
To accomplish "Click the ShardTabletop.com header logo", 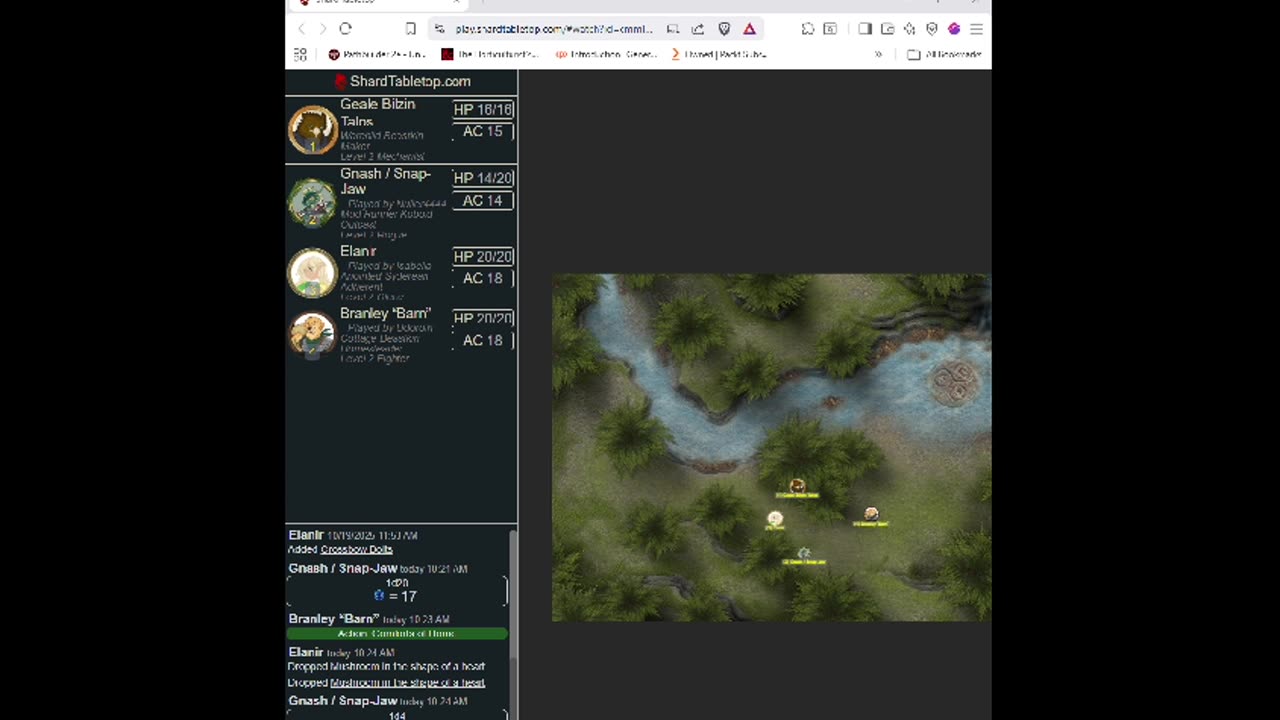I will pyautogui.click(x=402, y=81).
